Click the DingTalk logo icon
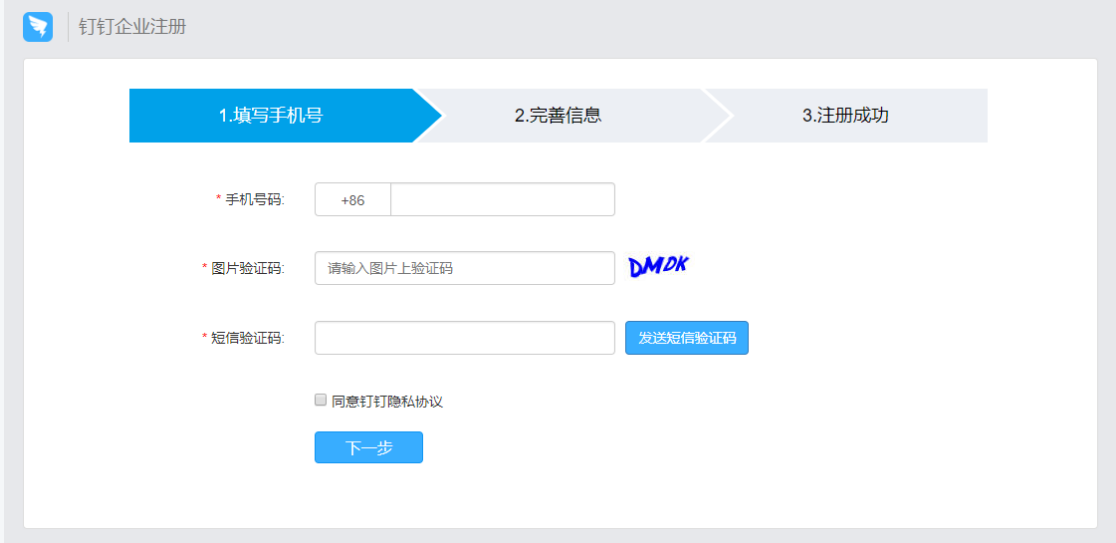1116x543 pixels. tap(38, 27)
